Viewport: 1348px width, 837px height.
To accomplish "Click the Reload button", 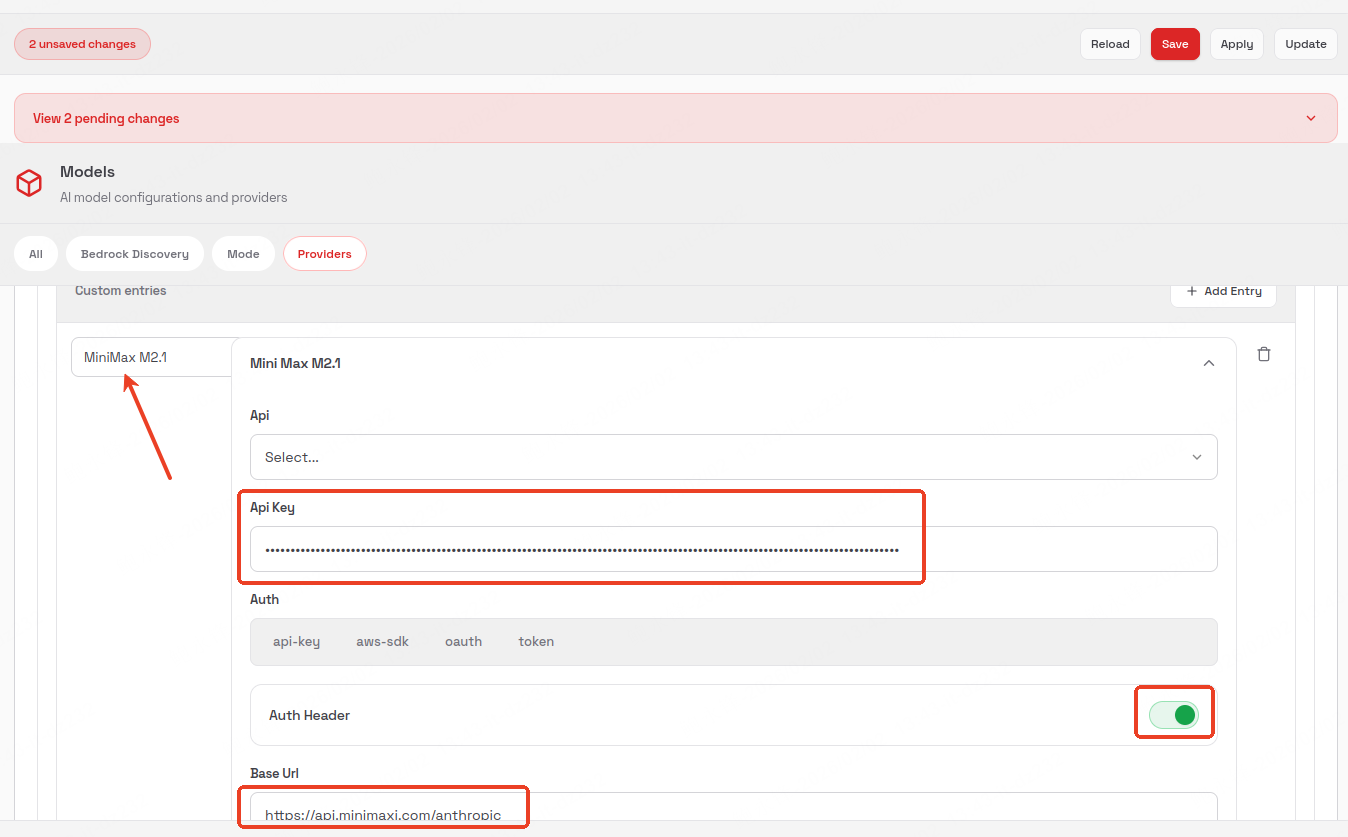I will (x=1110, y=44).
